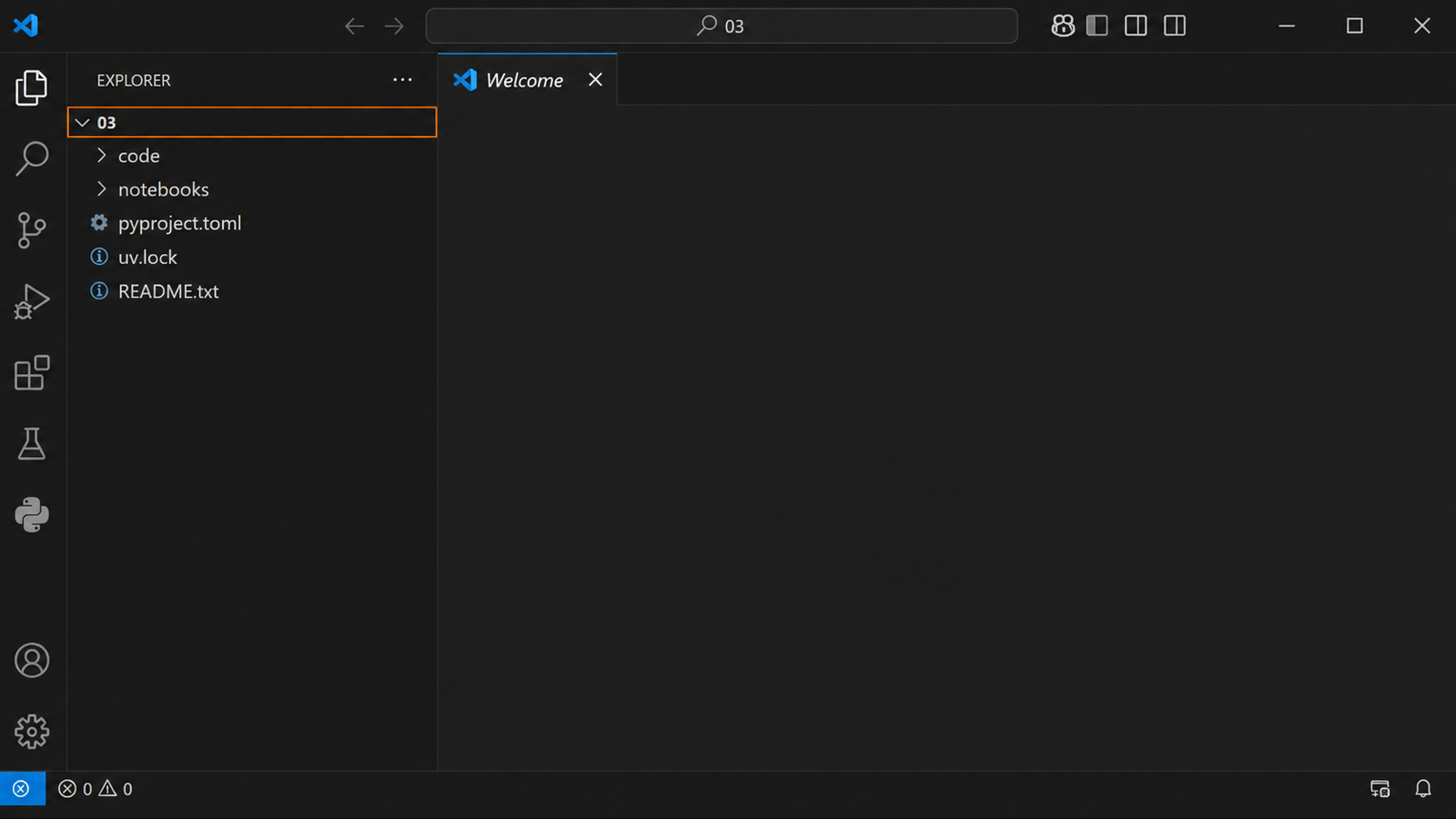The height and width of the screenshot is (819, 1456).
Task: Open the Python extension view
Action: coord(32,515)
